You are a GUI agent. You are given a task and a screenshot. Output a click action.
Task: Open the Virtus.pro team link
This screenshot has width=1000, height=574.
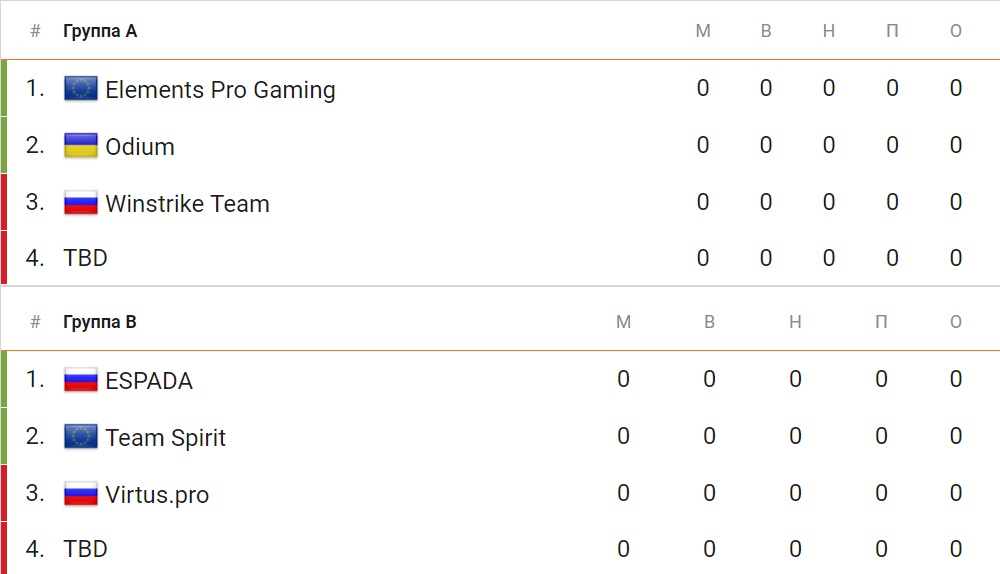tap(157, 495)
